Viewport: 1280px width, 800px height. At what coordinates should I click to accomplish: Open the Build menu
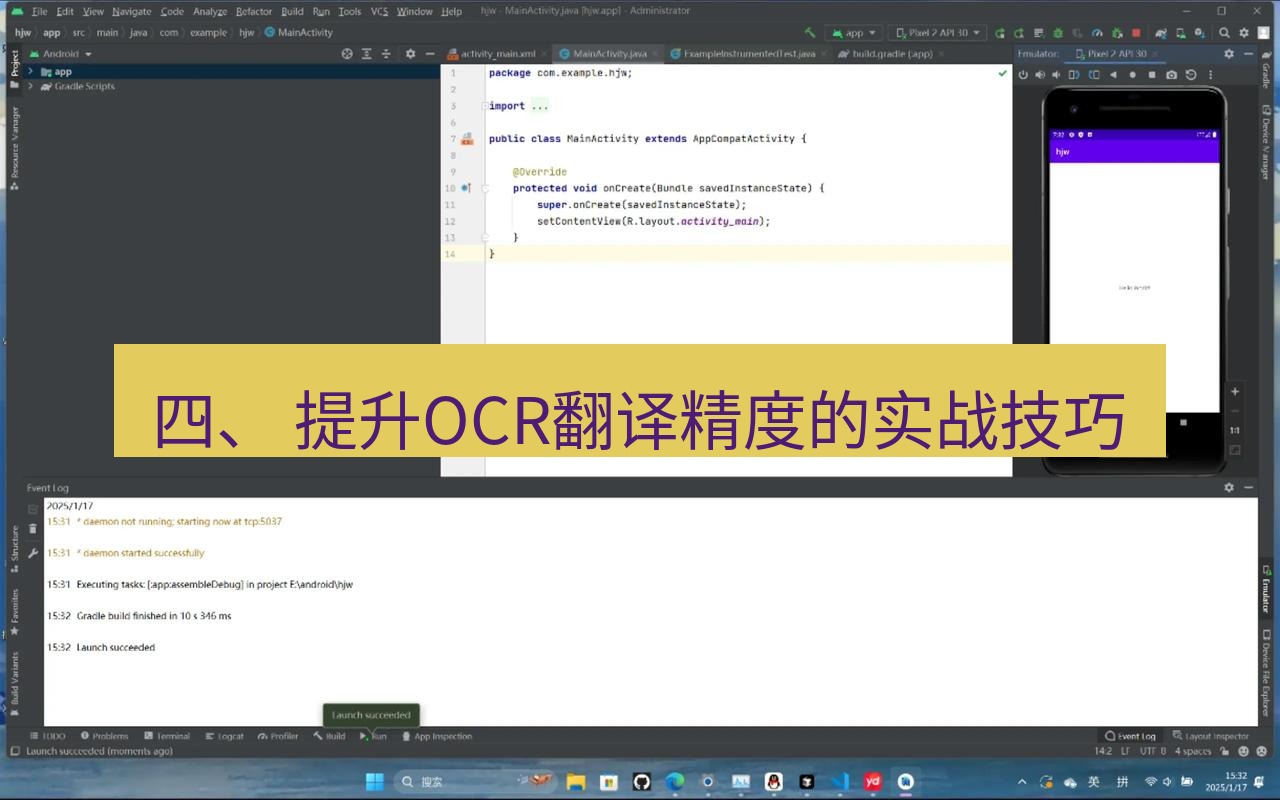click(292, 11)
